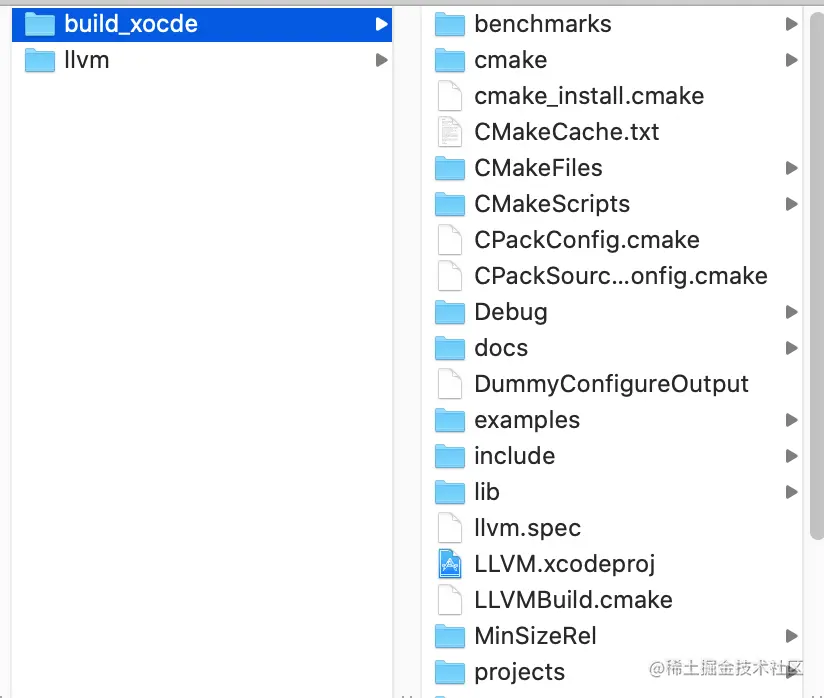Click the benchmarks folder icon
Viewport: 824px width, 698px height.
click(x=450, y=24)
